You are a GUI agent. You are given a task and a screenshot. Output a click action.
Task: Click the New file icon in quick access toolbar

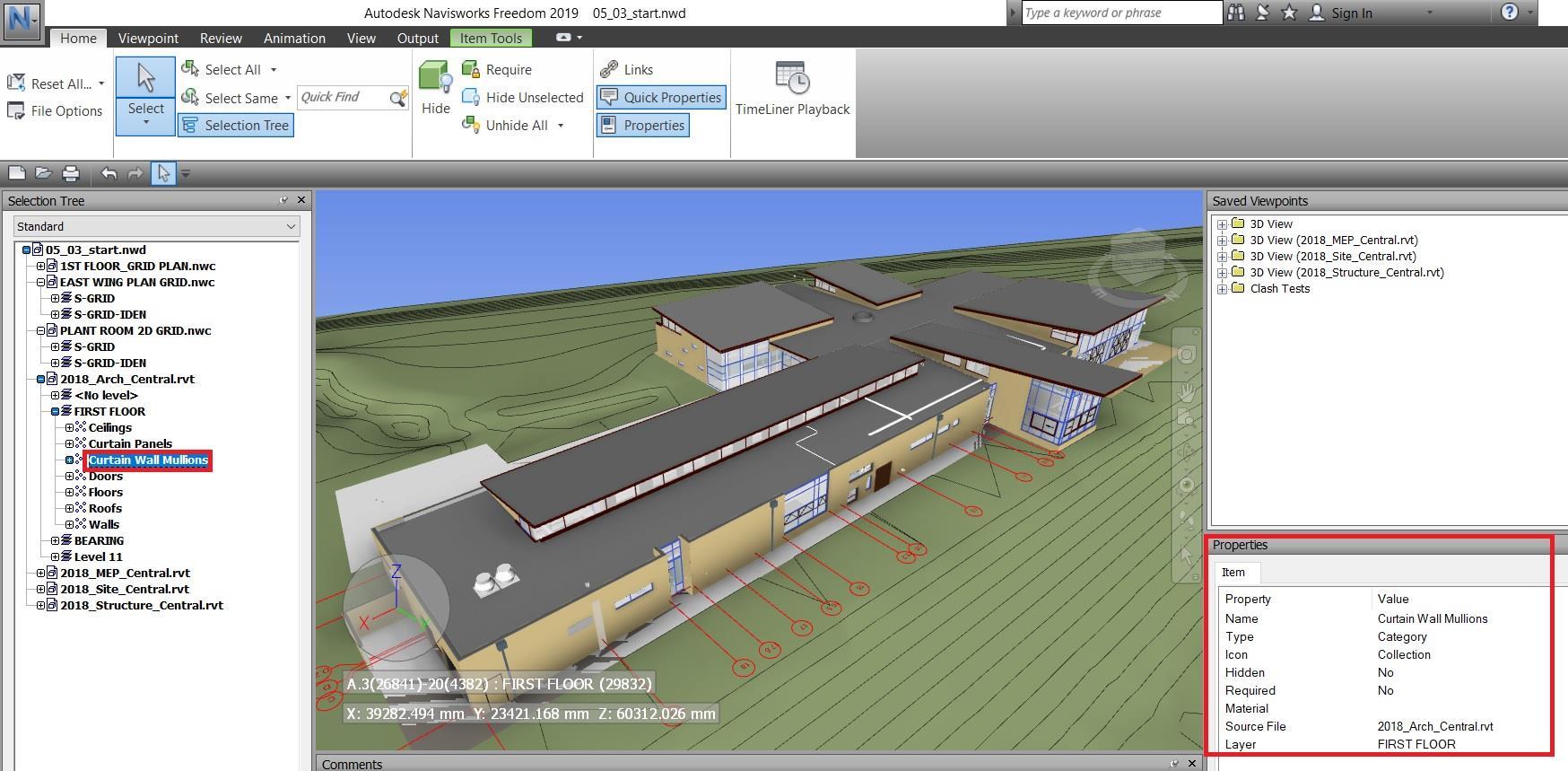pyautogui.click(x=16, y=173)
